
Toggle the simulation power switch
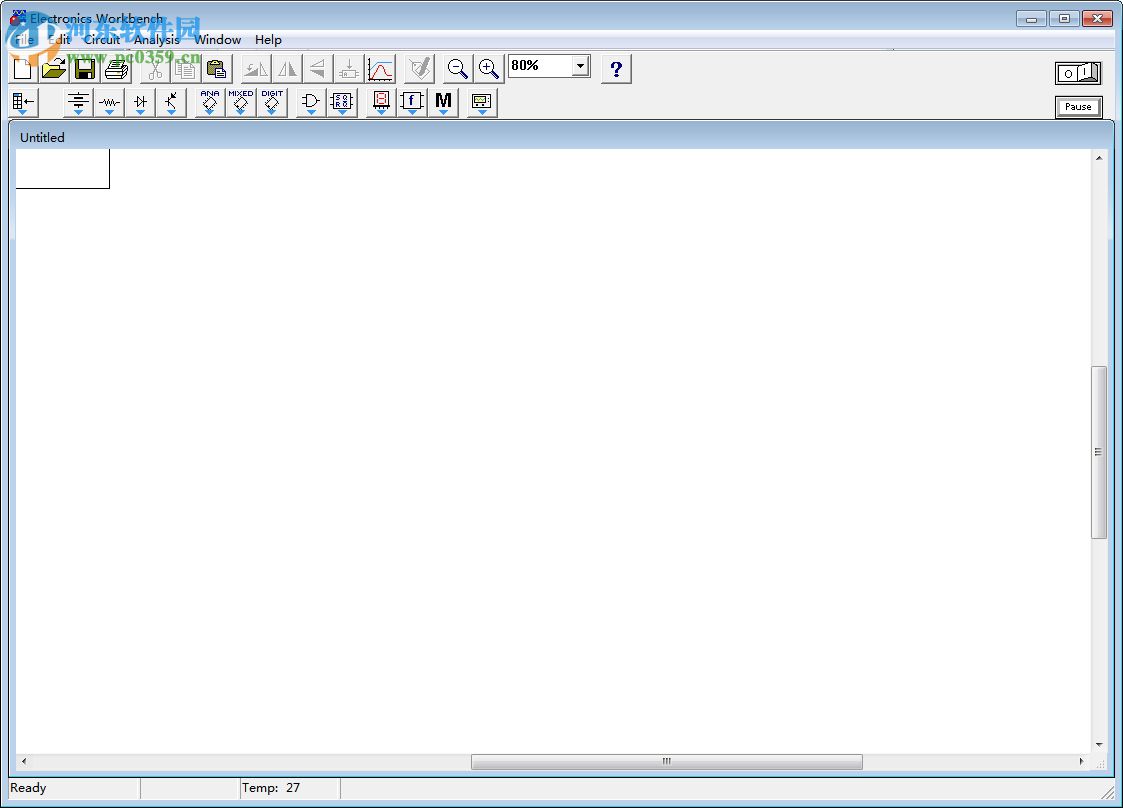coord(1078,73)
